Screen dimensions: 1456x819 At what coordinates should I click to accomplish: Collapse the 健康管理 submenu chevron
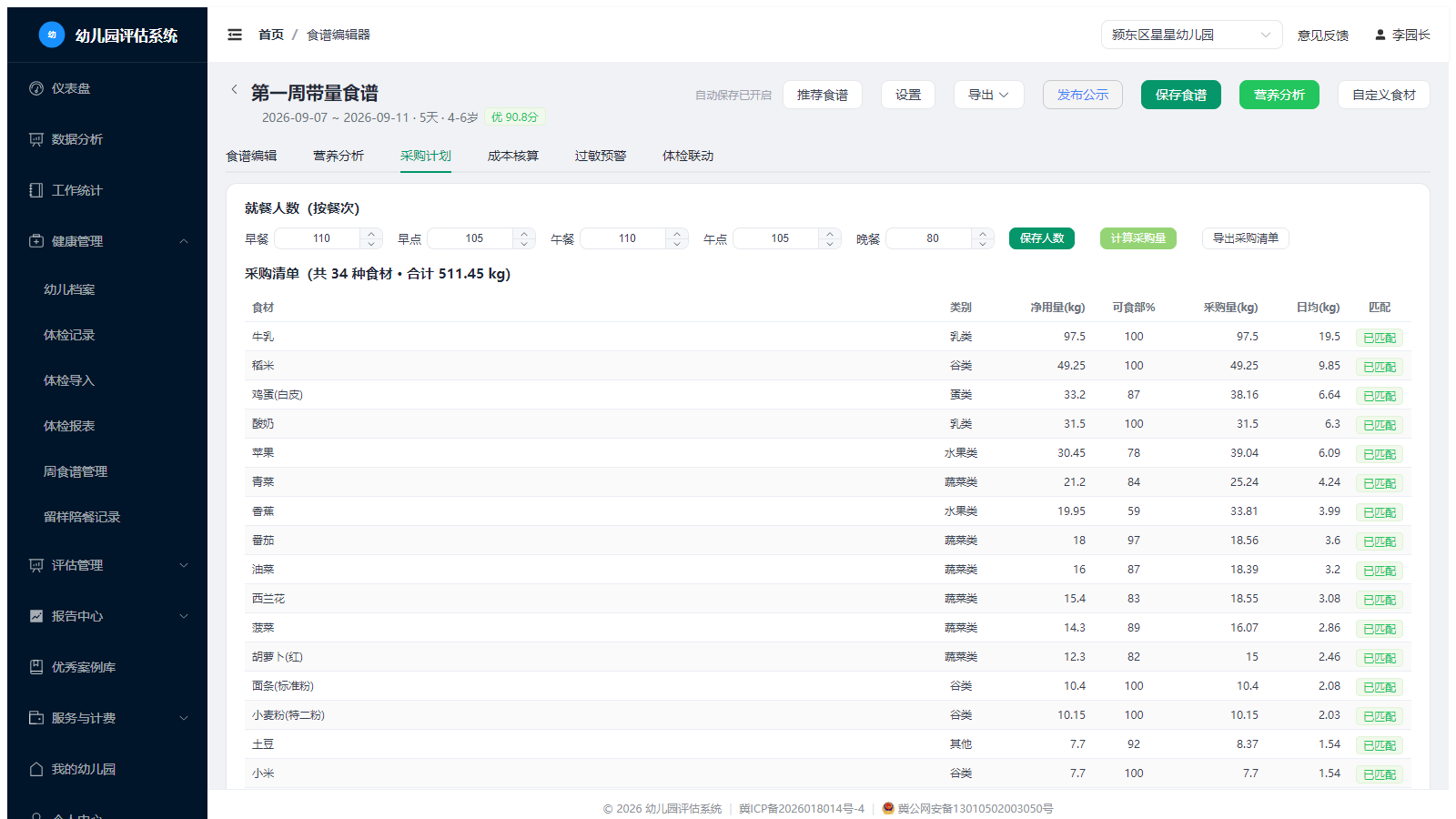(x=184, y=241)
